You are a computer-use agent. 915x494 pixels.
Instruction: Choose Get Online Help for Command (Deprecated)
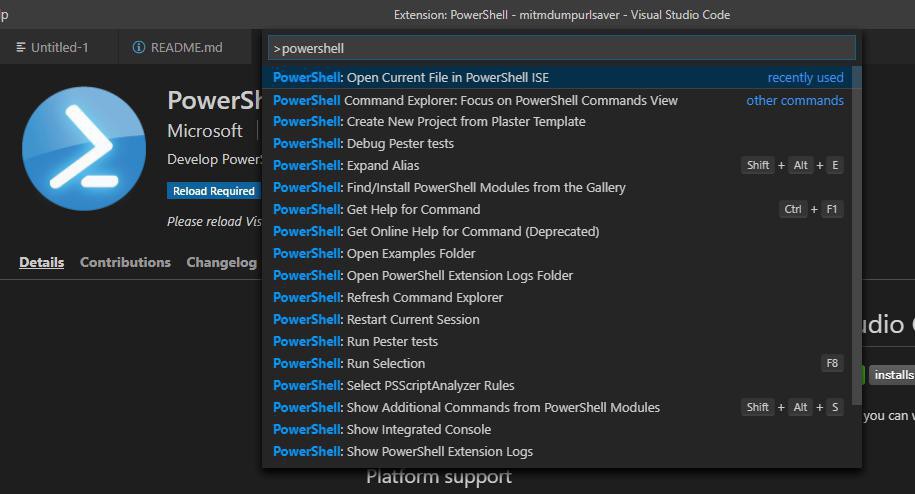tap(557, 232)
